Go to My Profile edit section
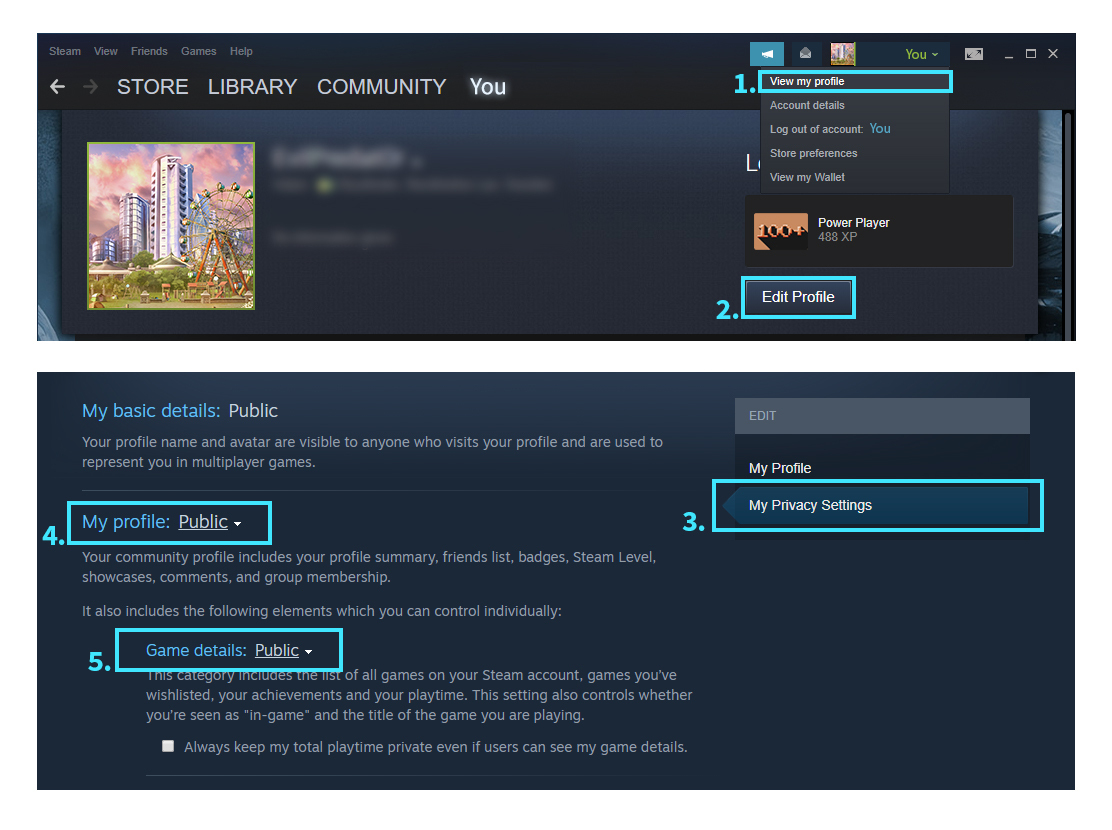 [x=779, y=468]
